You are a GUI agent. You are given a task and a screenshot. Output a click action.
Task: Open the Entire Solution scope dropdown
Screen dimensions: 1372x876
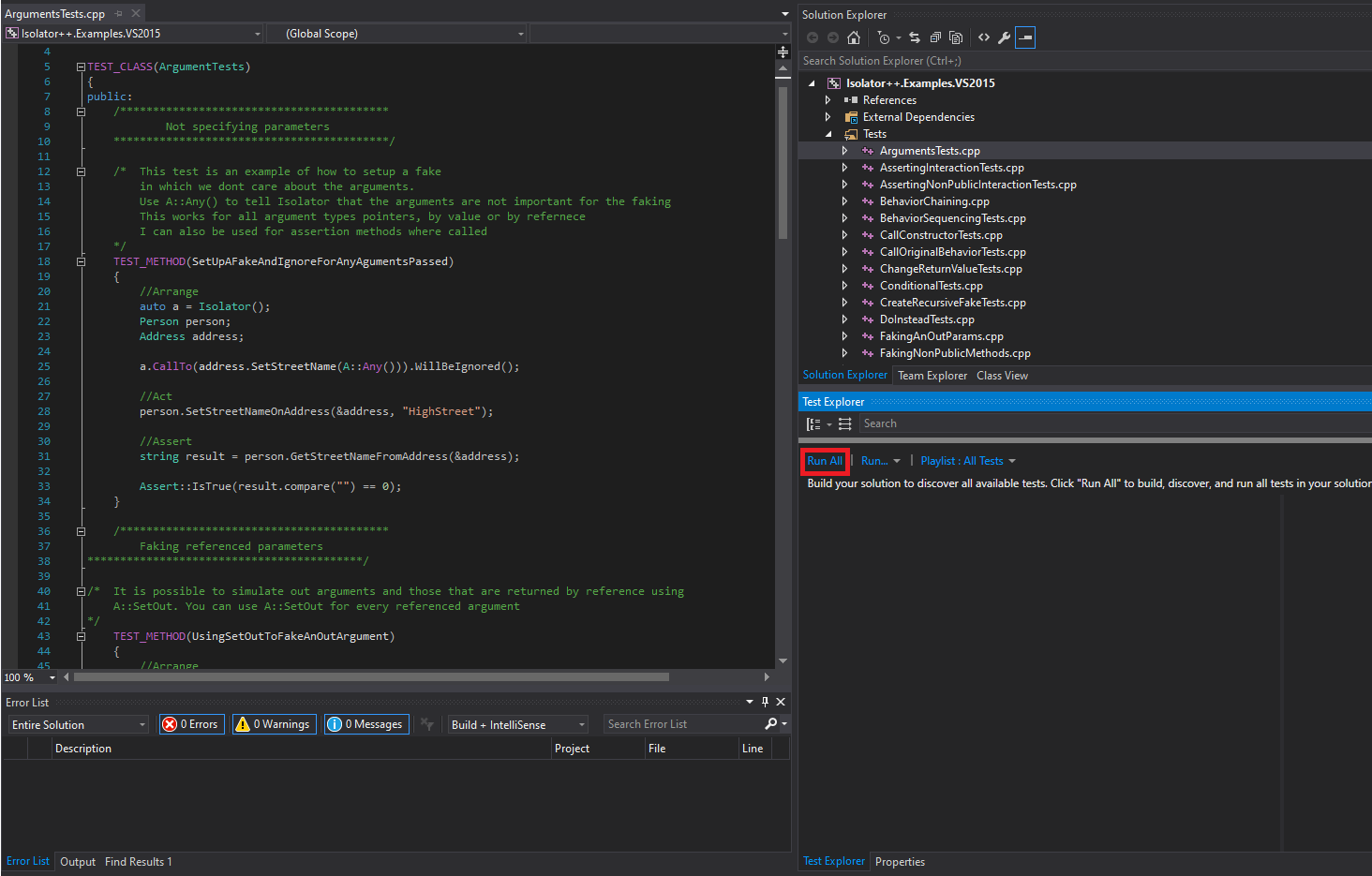point(79,725)
